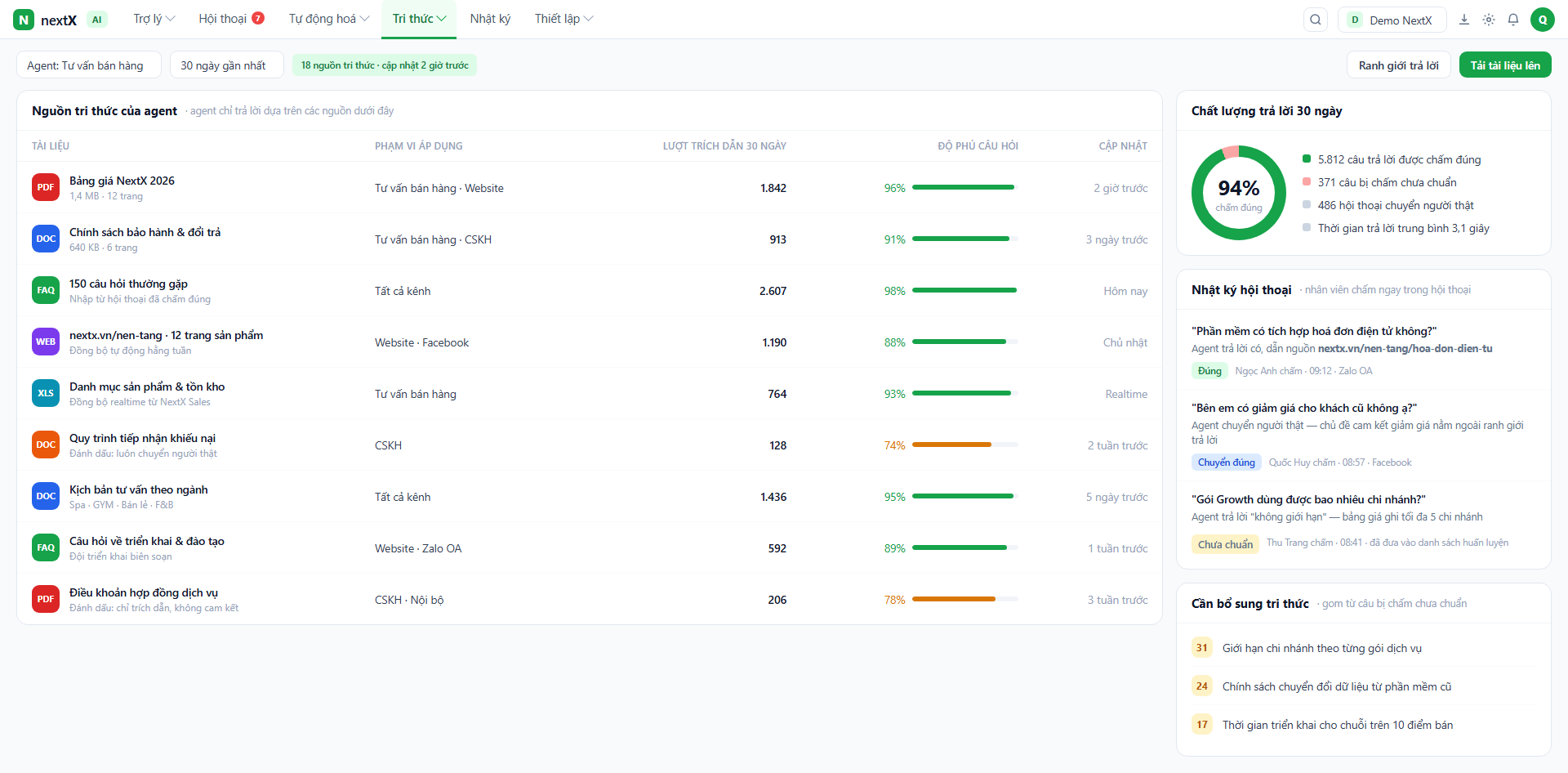Click FAQ icon of 150 câu hỏi thường gặp

point(46,290)
